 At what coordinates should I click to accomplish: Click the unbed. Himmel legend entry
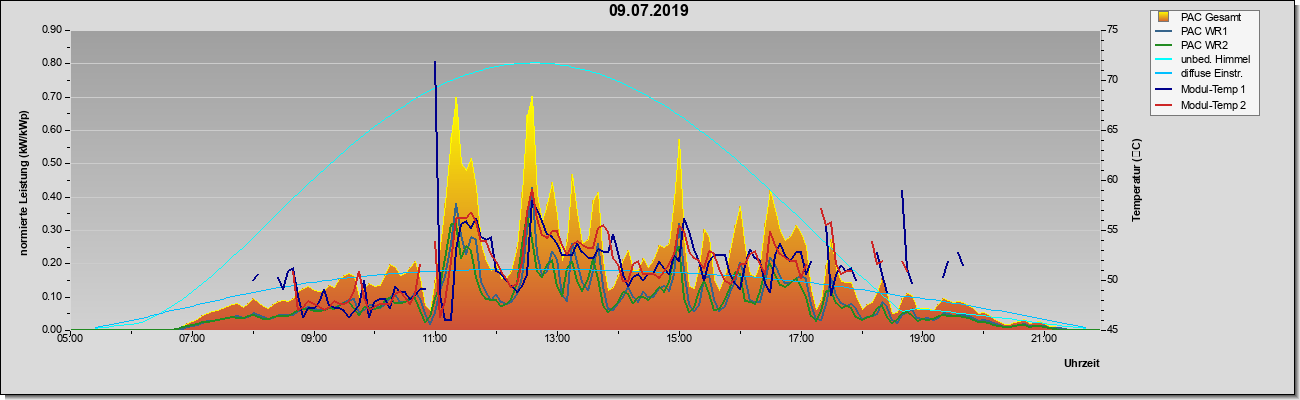pyautogui.click(x=1204, y=60)
